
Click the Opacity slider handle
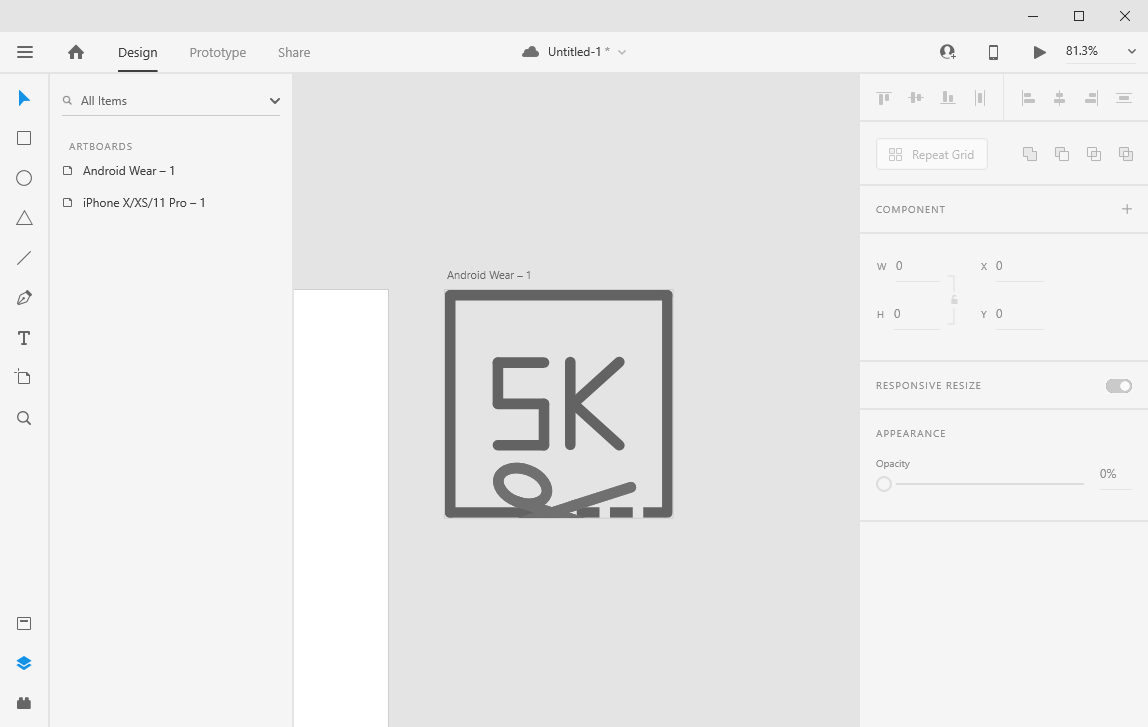[884, 484]
